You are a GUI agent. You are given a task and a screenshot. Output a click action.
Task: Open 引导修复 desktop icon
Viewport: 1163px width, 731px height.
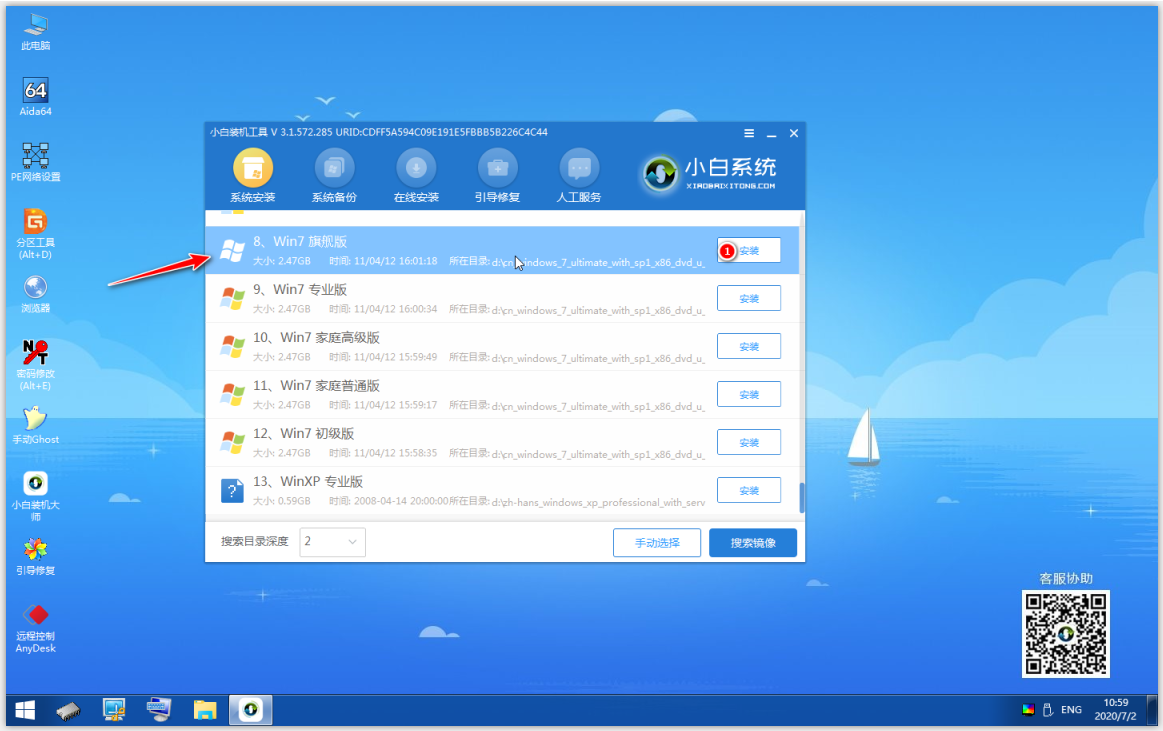[36, 557]
